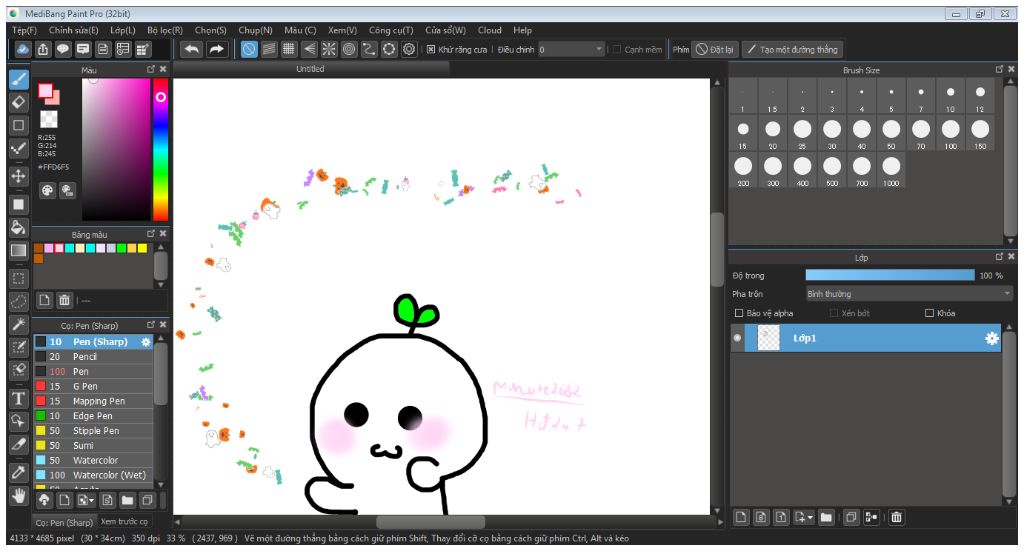Choose the G Pen brush
Viewport: 1024px width, 551px height.
[x=93, y=386]
